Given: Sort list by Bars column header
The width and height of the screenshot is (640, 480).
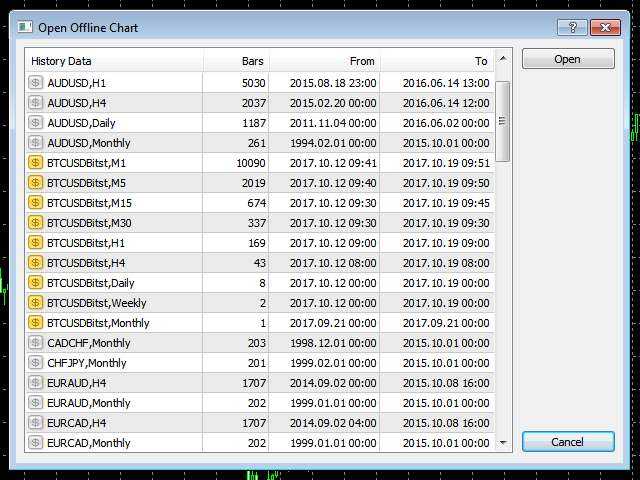Looking at the screenshot, I should point(236,61).
